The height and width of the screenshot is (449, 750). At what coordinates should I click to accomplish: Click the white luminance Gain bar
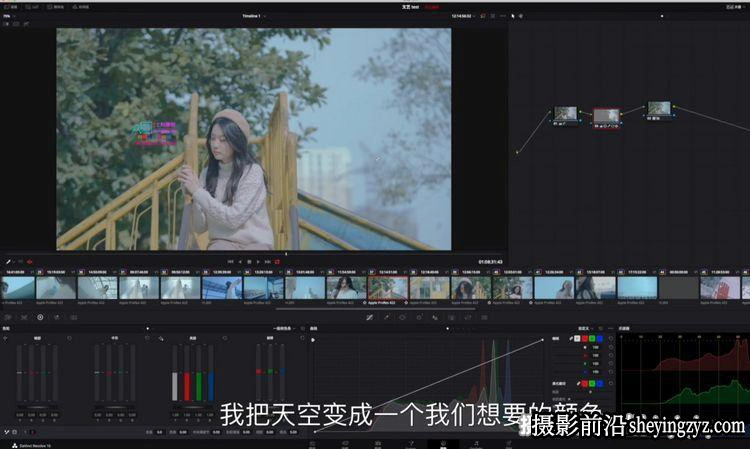click(x=175, y=386)
